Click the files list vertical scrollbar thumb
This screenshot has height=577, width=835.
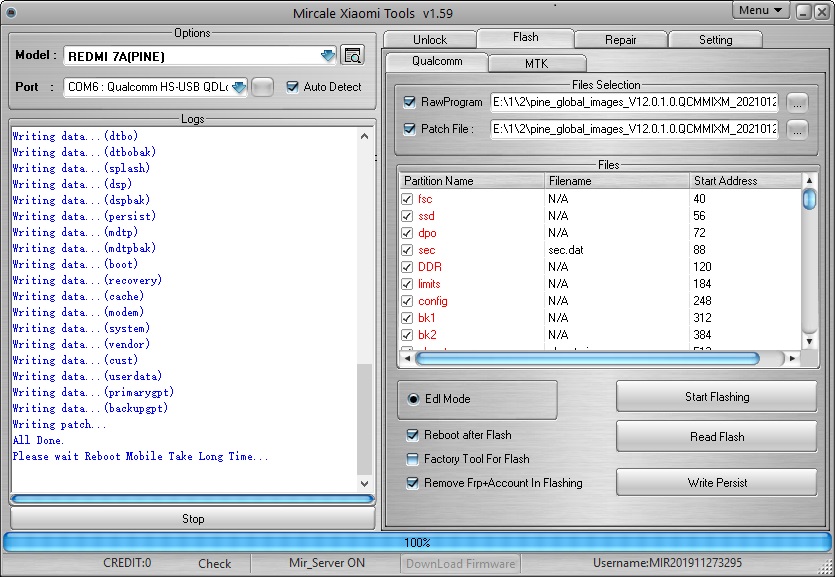coord(809,200)
